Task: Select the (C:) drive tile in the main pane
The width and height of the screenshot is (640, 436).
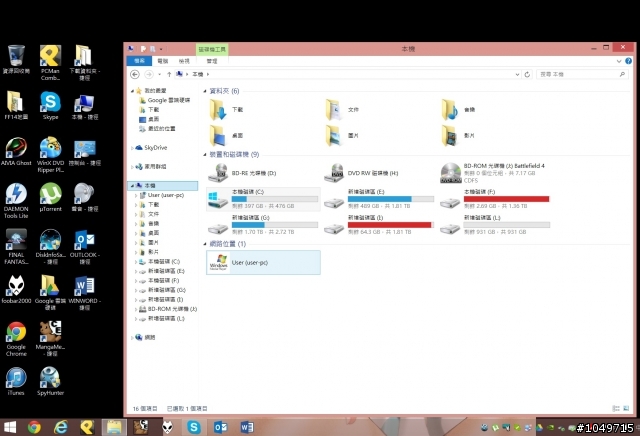Action: pos(263,199)
